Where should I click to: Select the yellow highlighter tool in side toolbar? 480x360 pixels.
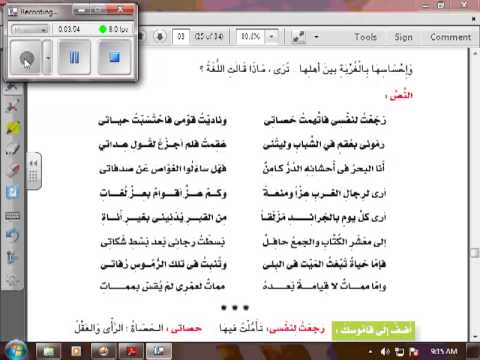[x=13, y=128]
